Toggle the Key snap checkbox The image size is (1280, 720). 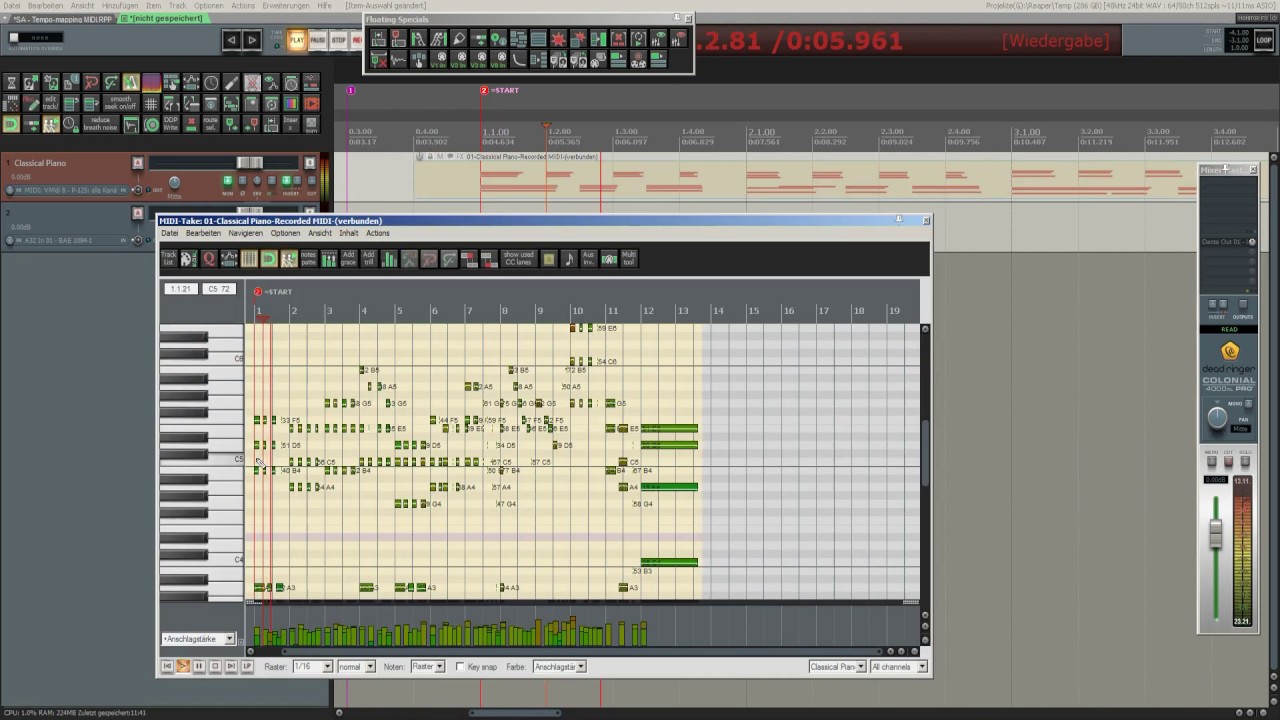point(460,667)
